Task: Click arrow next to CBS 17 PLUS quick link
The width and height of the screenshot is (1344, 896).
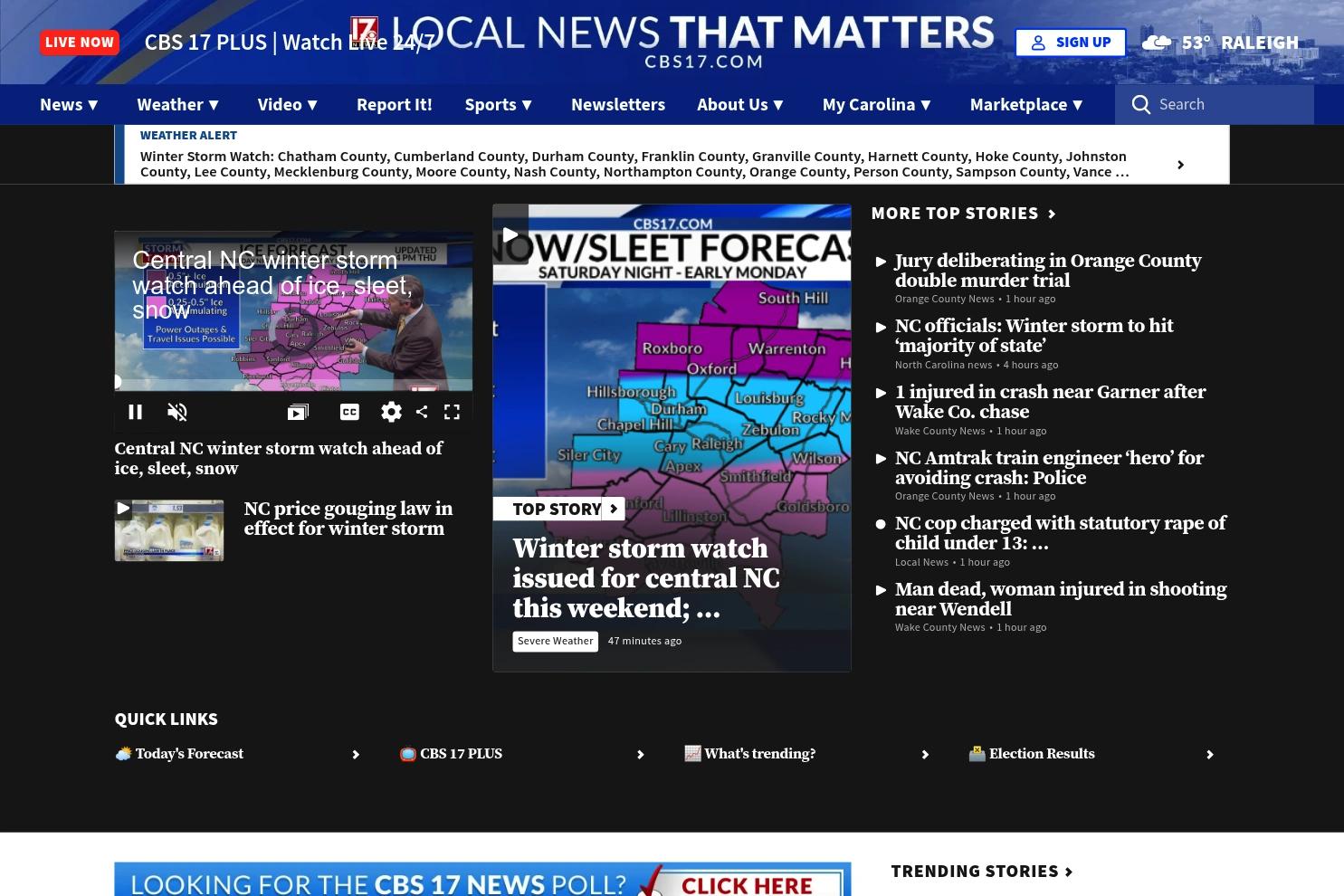Action: point(640,755)
